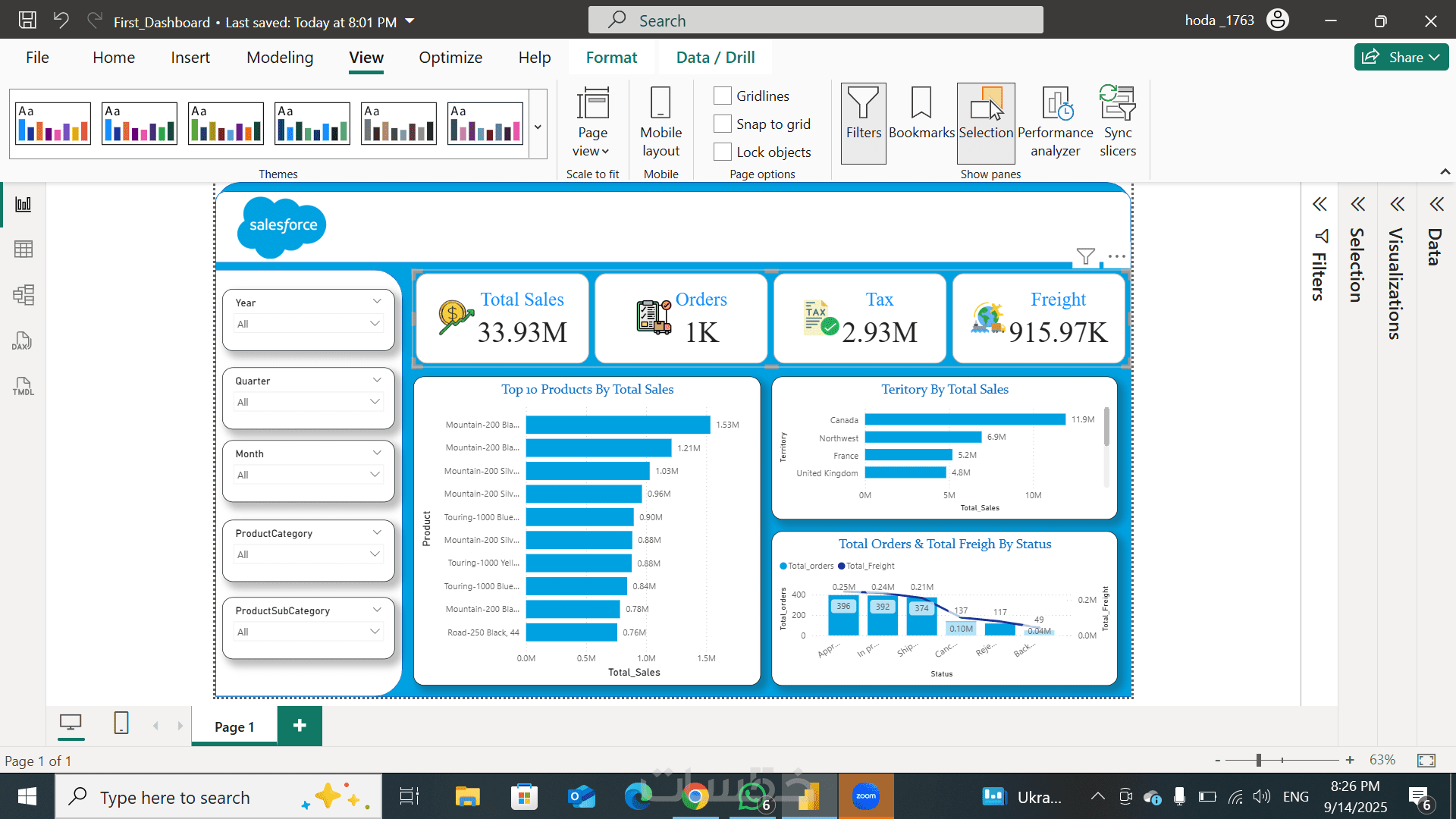Screen dimensions: 1456x819
Task: Click Mobile layout button
Action: pos(661,121)
